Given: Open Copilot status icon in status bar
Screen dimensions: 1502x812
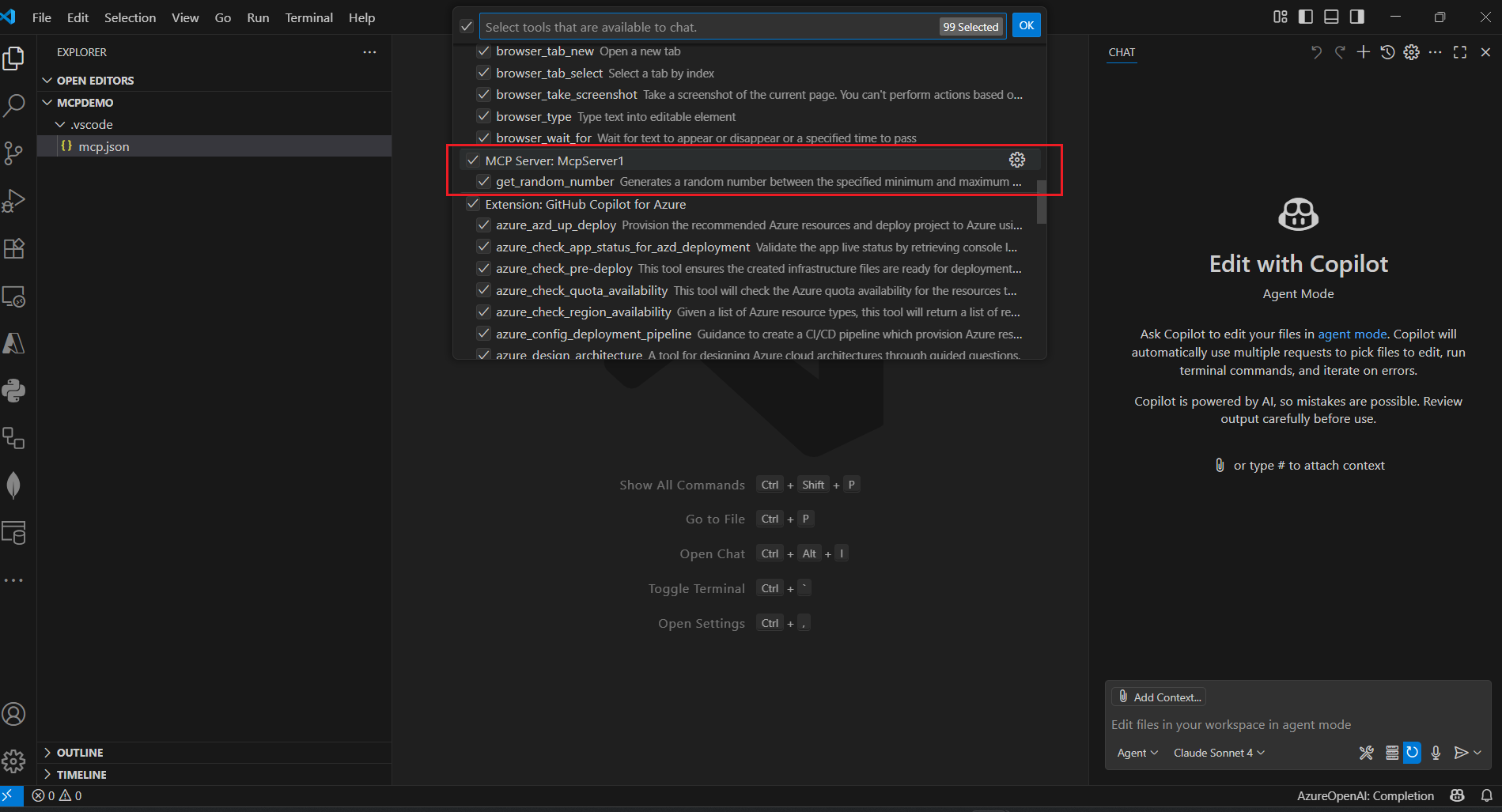Looking at the screenshot, I should click(1457, 795).
